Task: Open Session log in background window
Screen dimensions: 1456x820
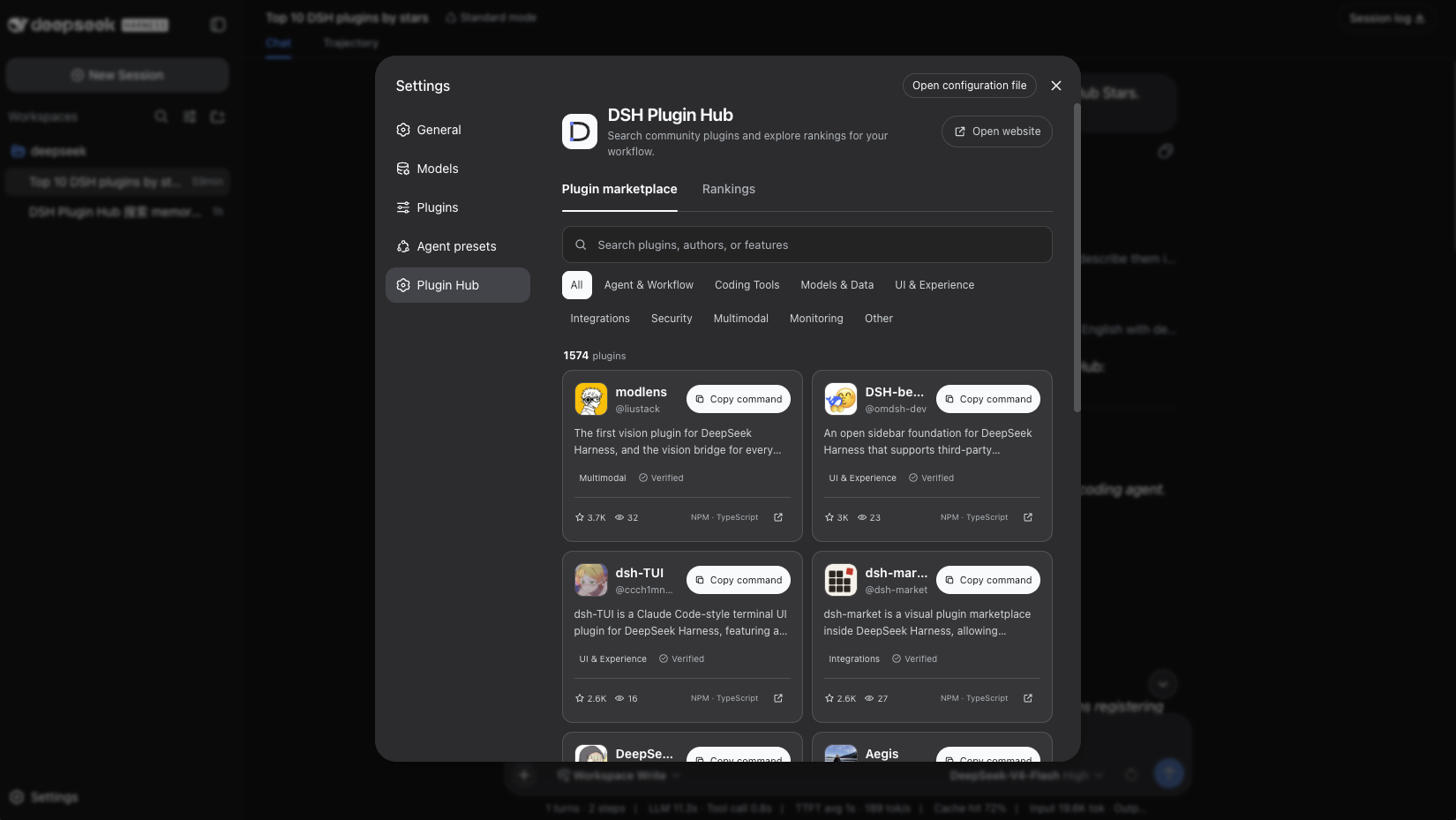Action: coord(1386,18)
